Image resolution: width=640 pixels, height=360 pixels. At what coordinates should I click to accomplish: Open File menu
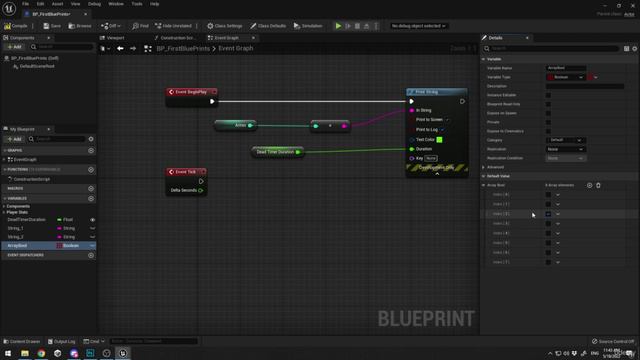pyautogui.click(x=25, y=4)
